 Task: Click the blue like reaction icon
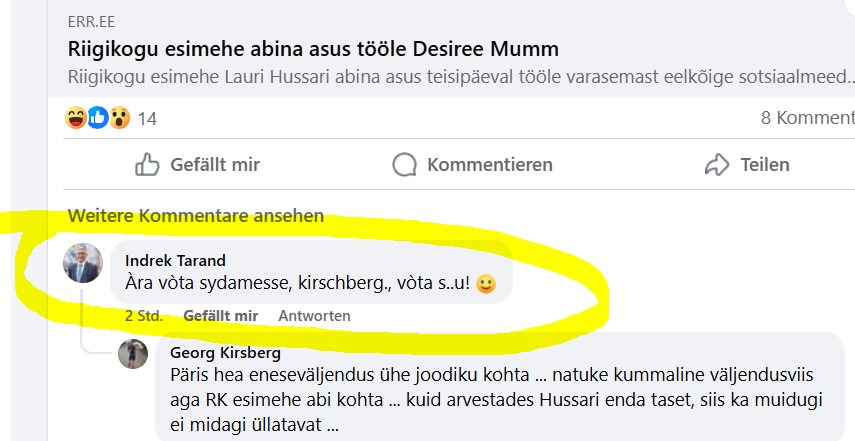tap(97, 118)
